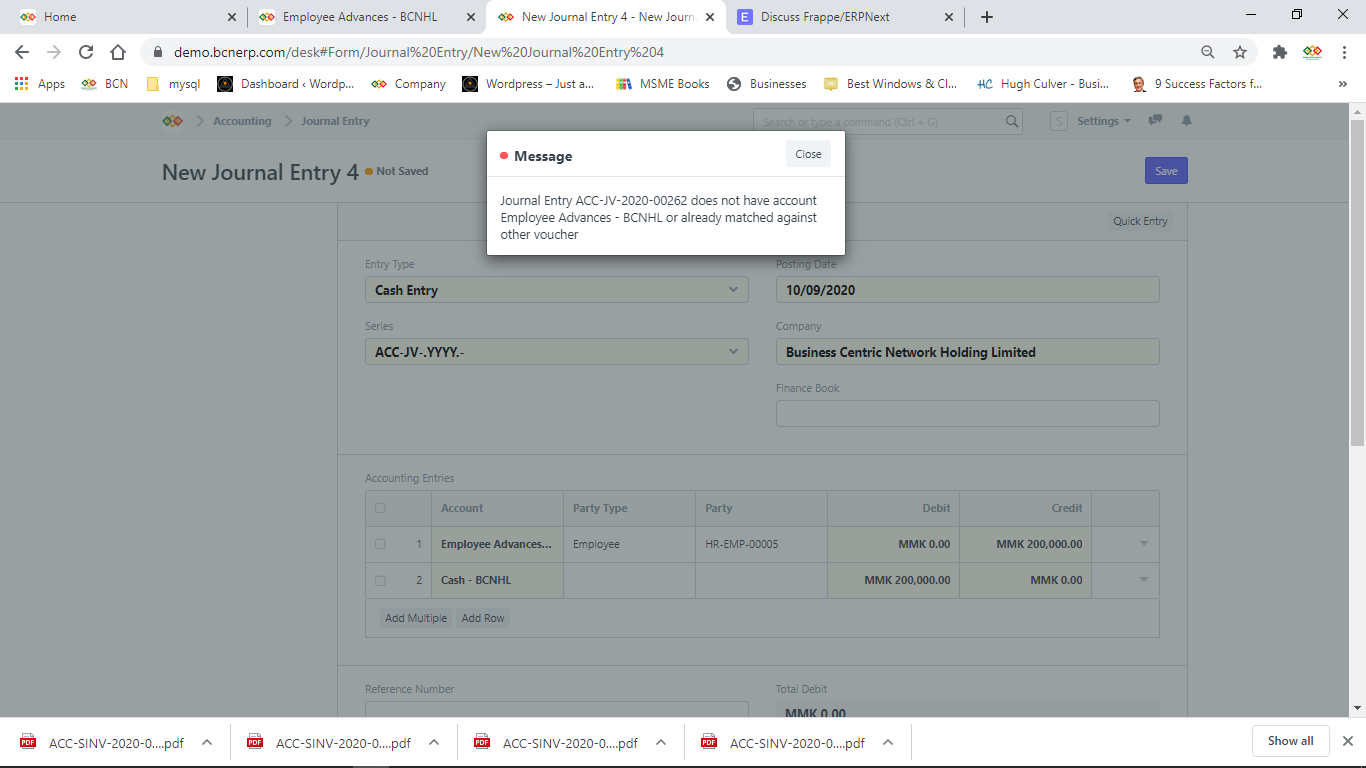The height and width of the screenshot is (768, 1366).
Task: Click the search magnifier in ERPNext search bar
Action: [1013, 121]
